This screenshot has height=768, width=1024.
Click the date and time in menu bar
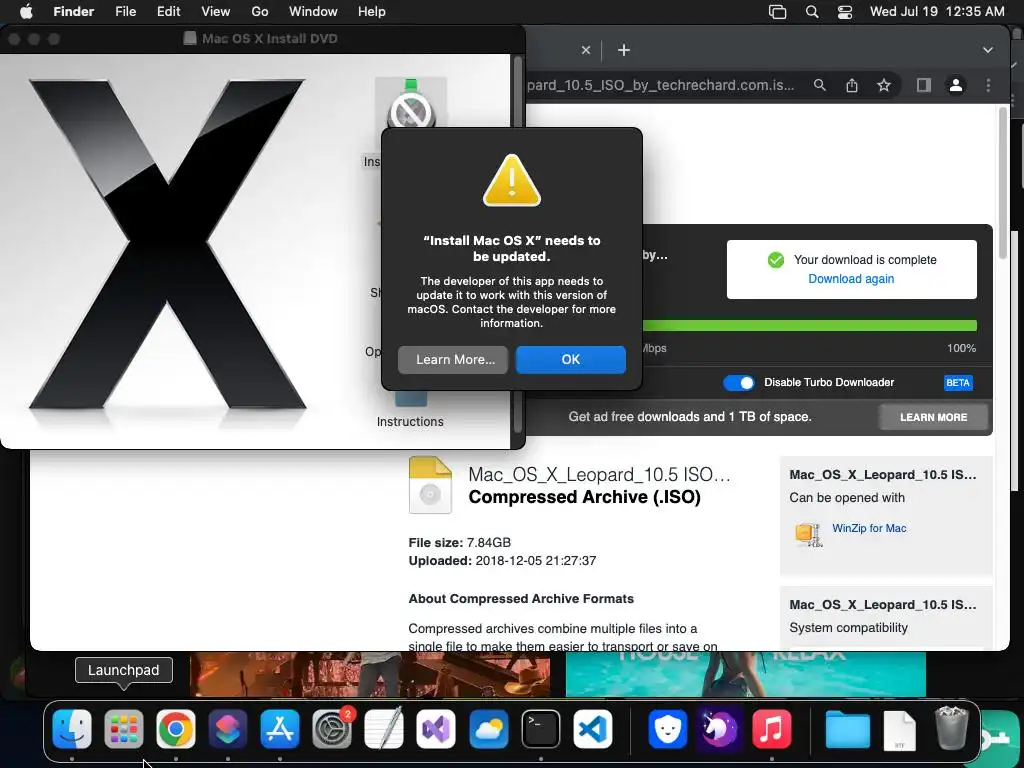[937, 12]
